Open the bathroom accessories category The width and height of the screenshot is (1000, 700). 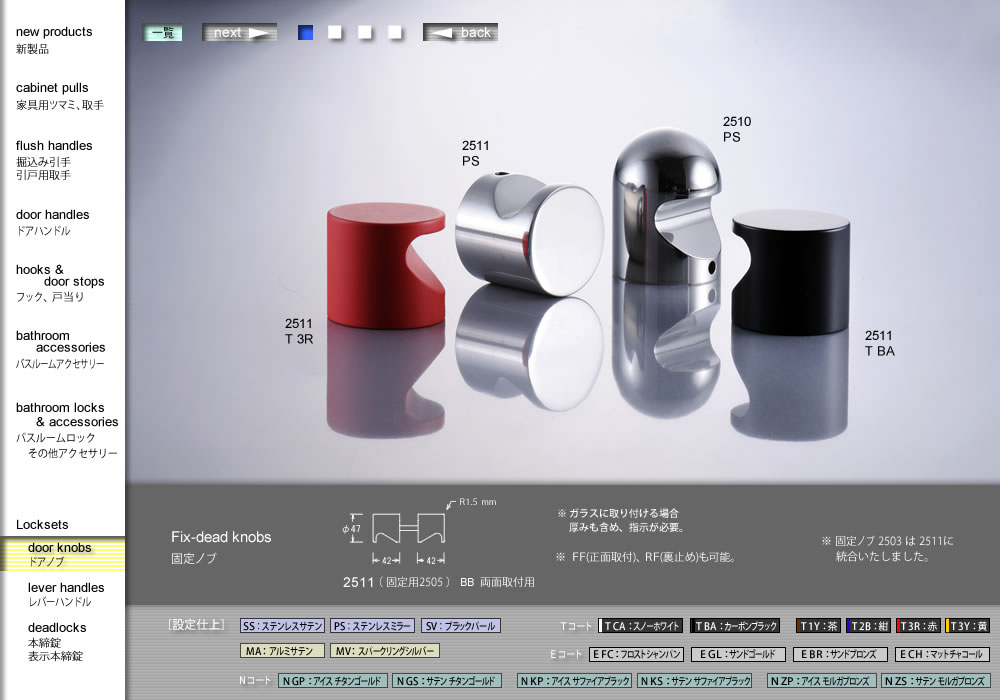point(60,349)
